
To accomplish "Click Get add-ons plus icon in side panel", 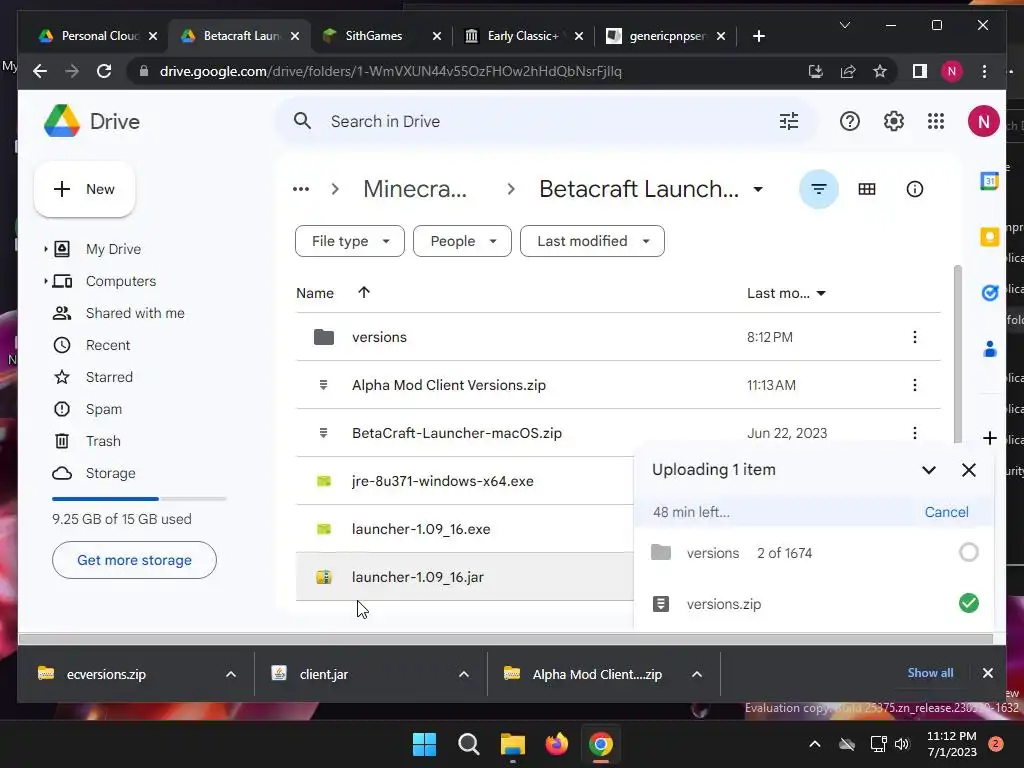I will tap(990, 438).
